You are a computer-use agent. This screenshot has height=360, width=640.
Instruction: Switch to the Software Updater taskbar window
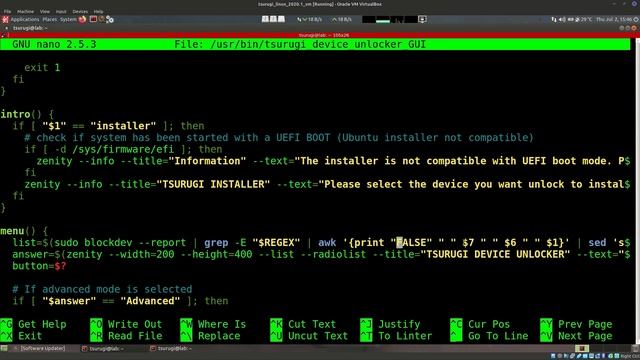40,349
